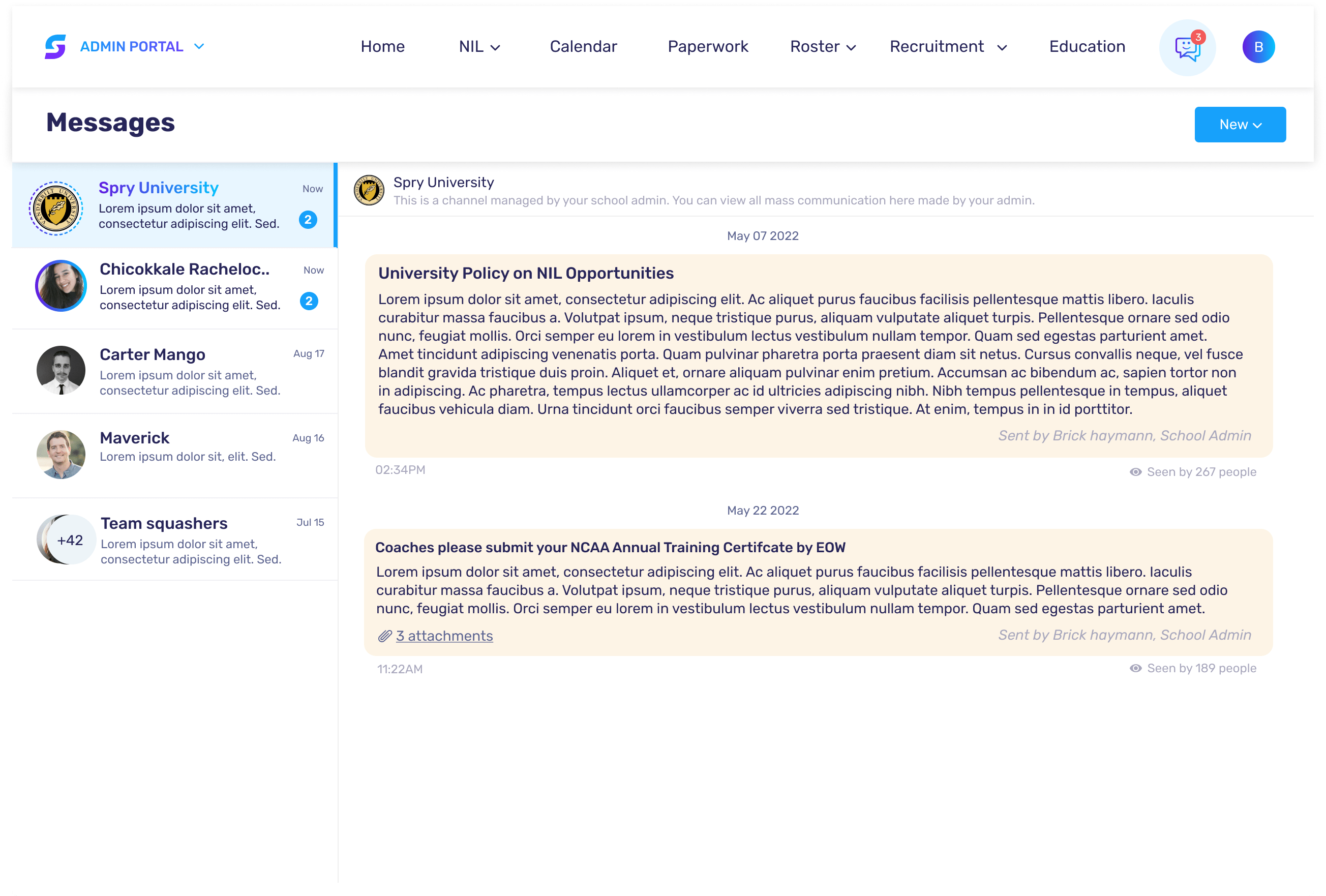Open the 3 attachments link
This screenshot has height=896, width=1326.
444,635
